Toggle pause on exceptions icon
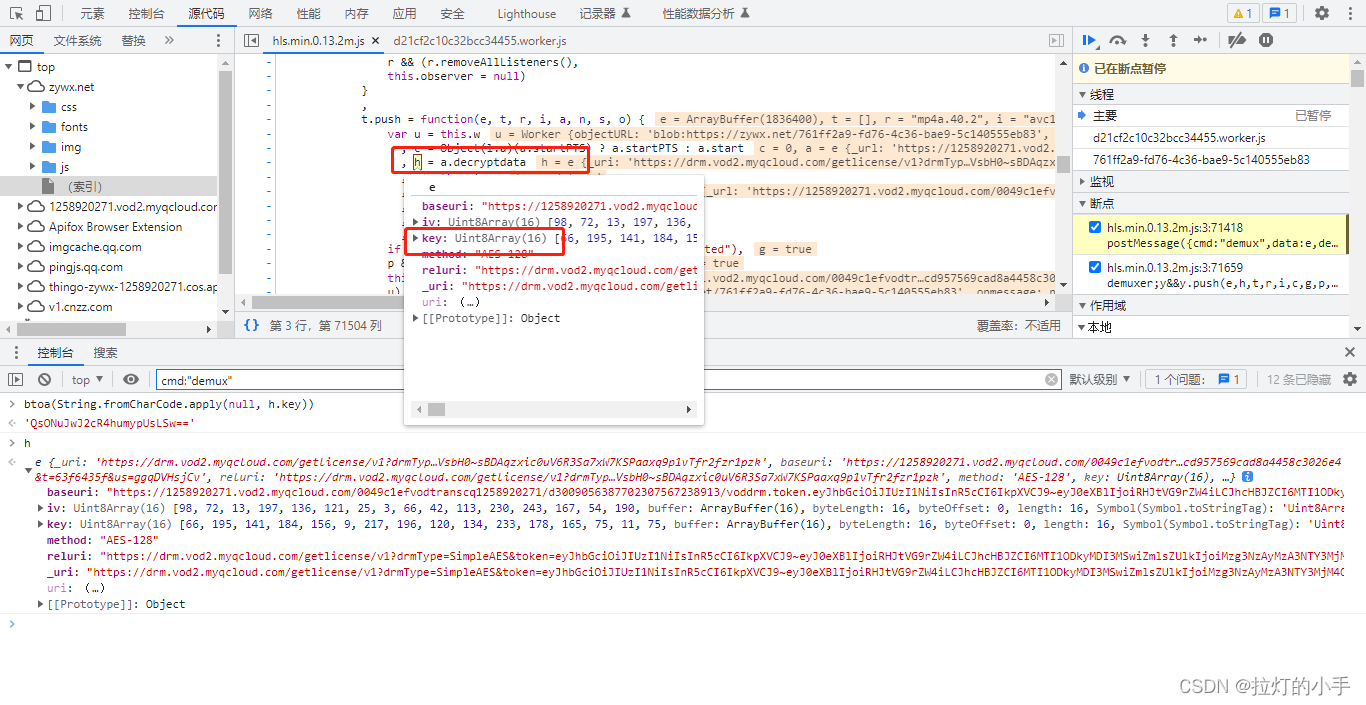 tap(1266, 40)
